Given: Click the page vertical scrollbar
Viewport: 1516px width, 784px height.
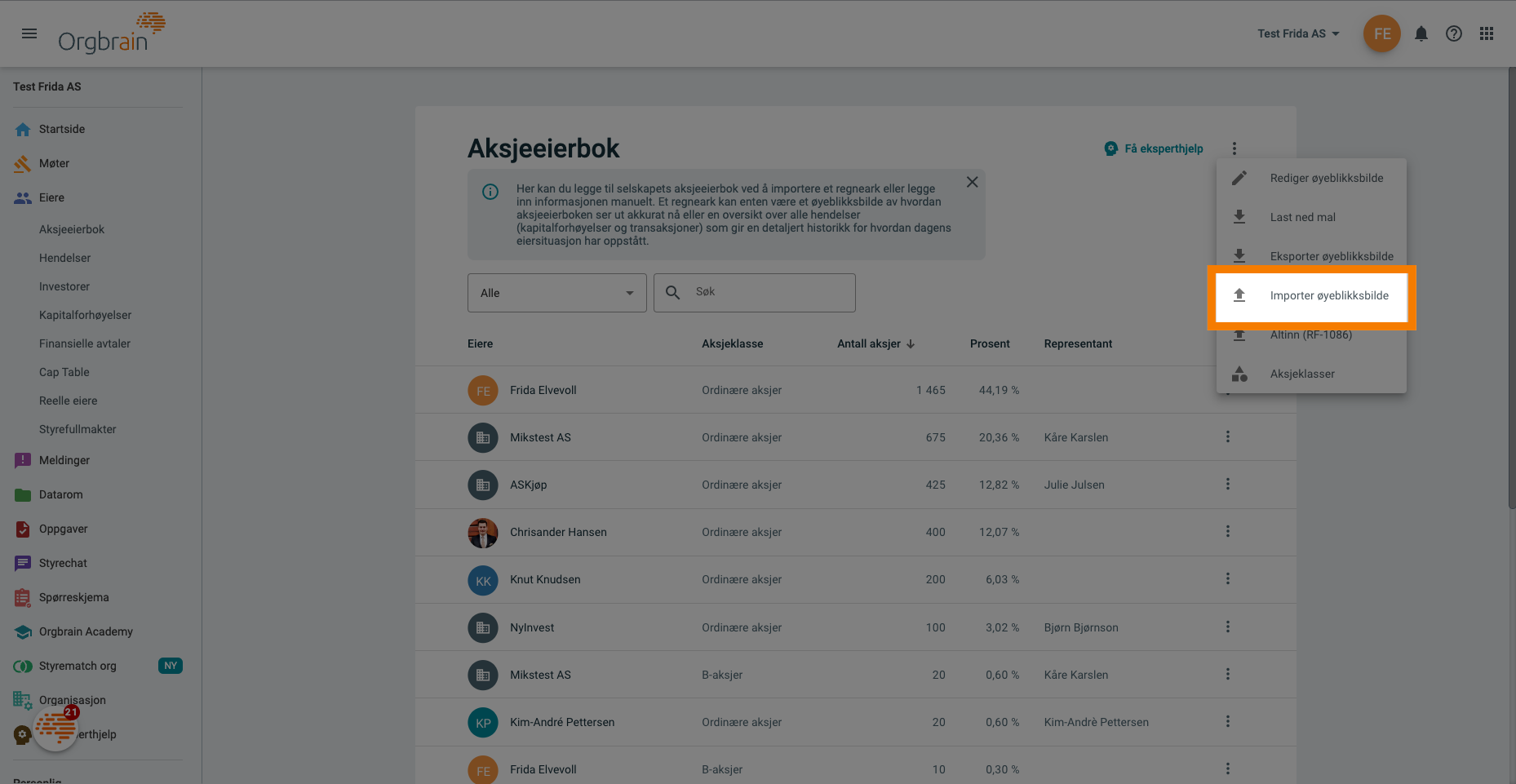Looking at the screenshot, I should (1512, 289).
